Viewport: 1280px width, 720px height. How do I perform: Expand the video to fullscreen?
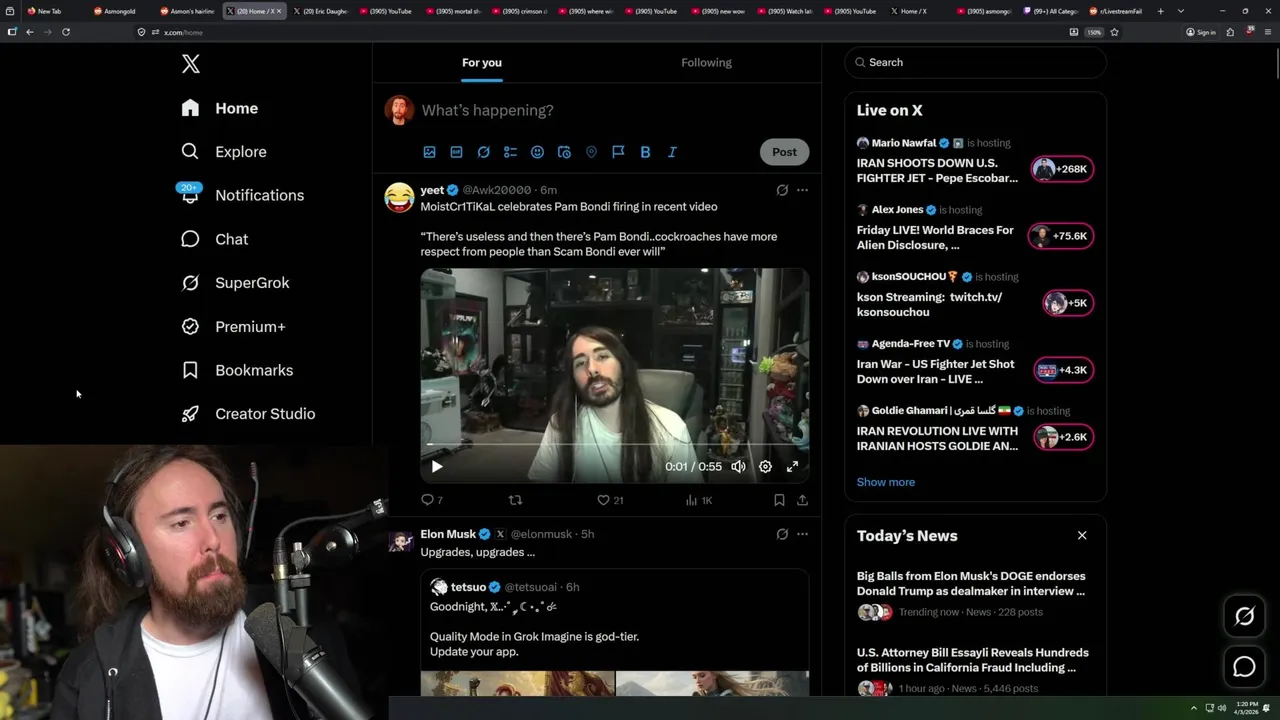(x=792, y=466)
